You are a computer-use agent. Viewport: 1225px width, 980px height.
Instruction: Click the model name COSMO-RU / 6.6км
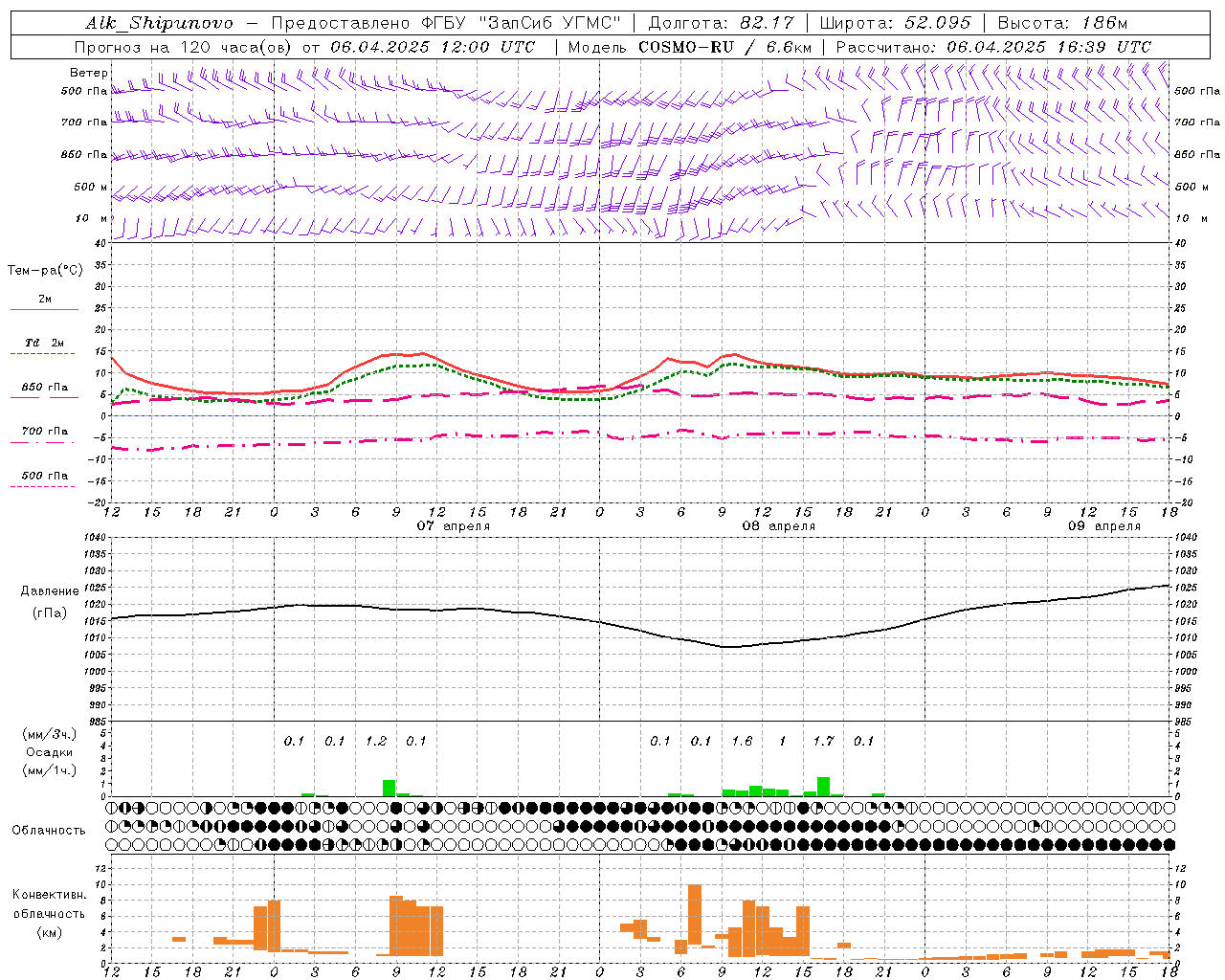pos(724,47)
